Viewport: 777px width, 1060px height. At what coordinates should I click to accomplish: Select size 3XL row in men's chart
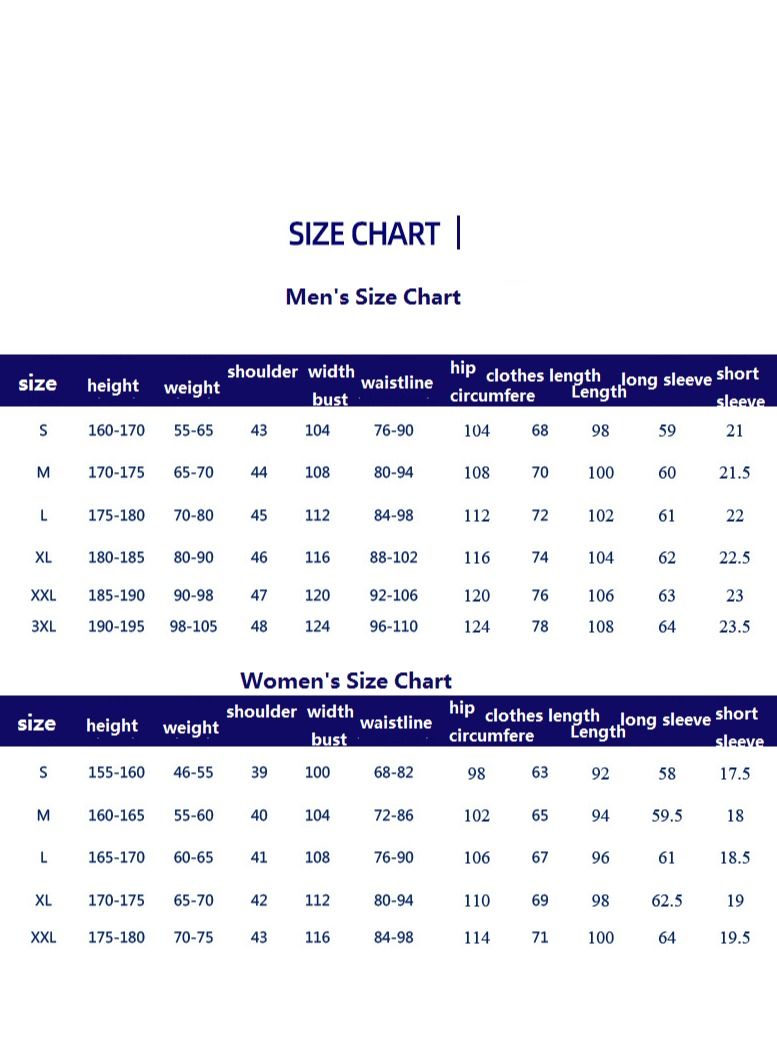[389, 627]
